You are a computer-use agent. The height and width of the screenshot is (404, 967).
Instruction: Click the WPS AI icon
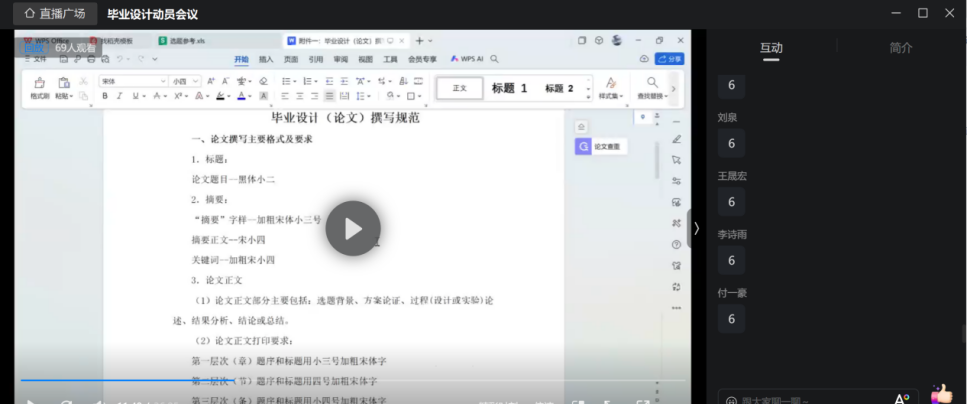[467, 59]
